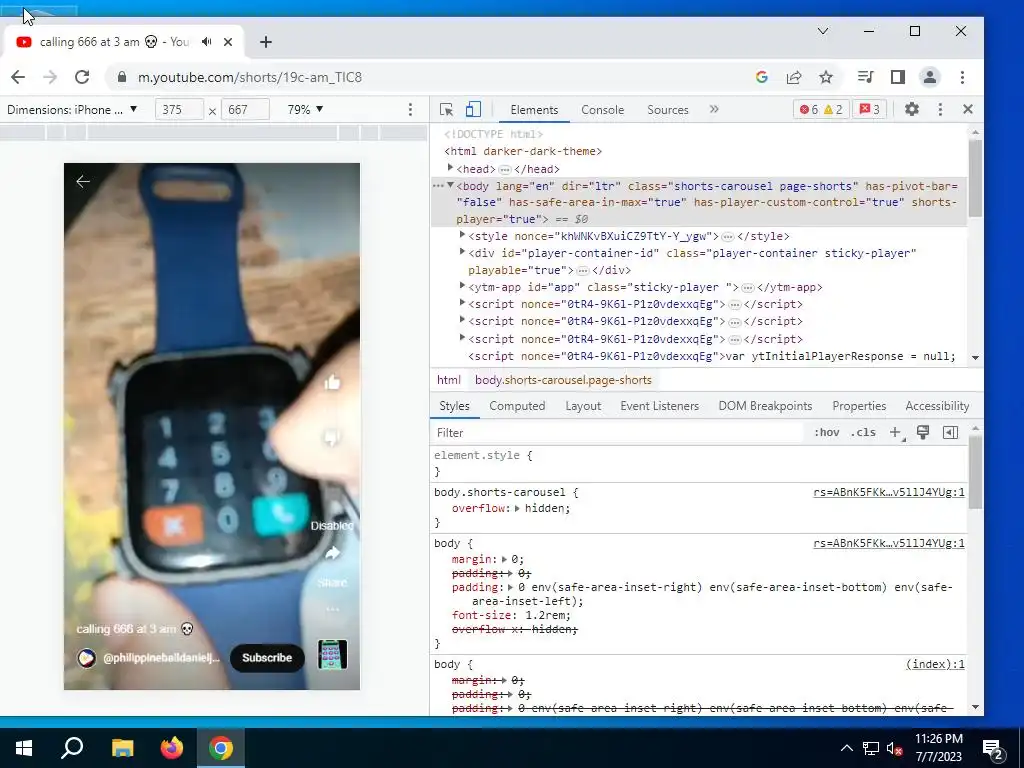Toggle the rendering emulations paintbrush icon
1024x768 pixels.
[x=923, y=432]
